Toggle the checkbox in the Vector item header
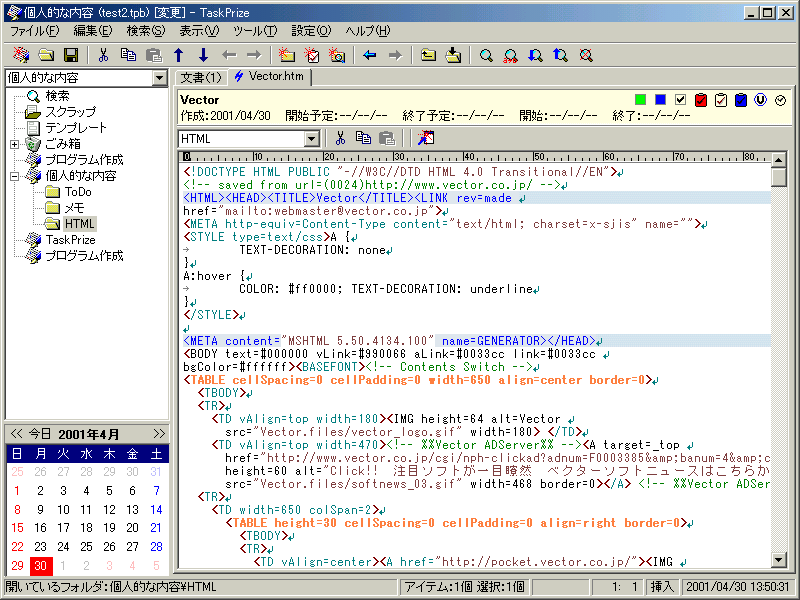Screen dimensions: 800x600 pos(680,99)
